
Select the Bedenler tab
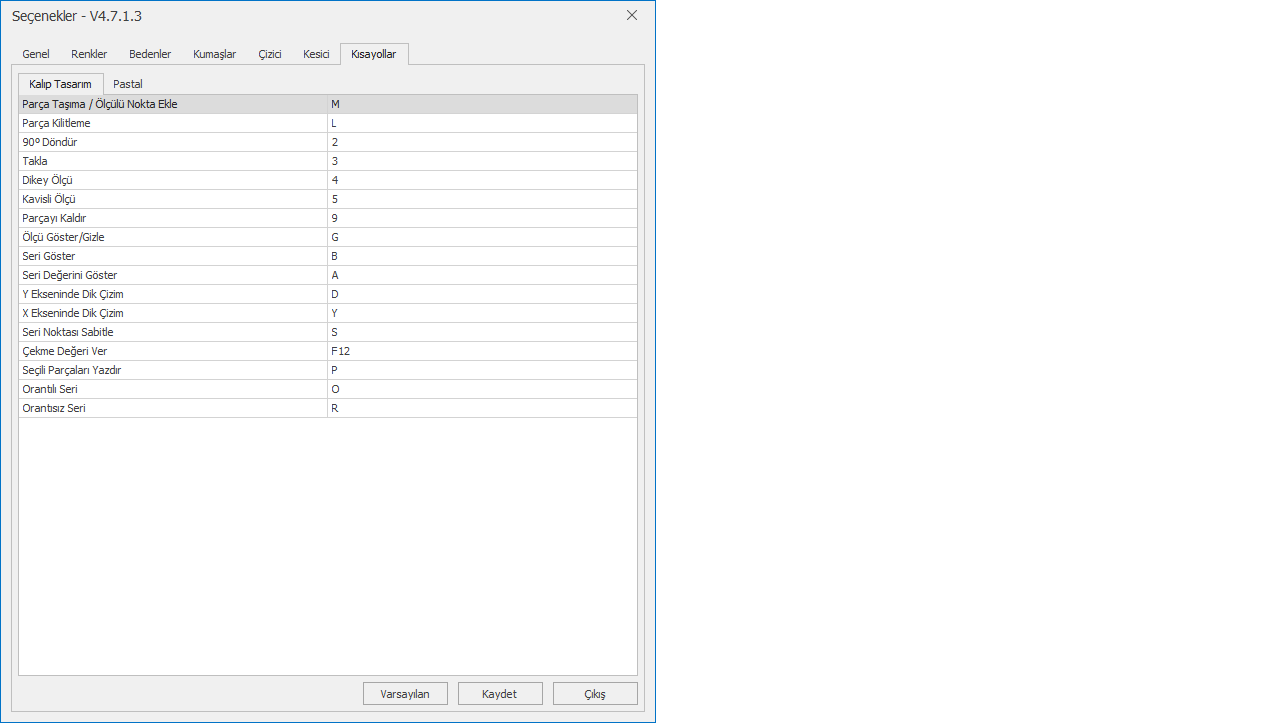(150, 54)
